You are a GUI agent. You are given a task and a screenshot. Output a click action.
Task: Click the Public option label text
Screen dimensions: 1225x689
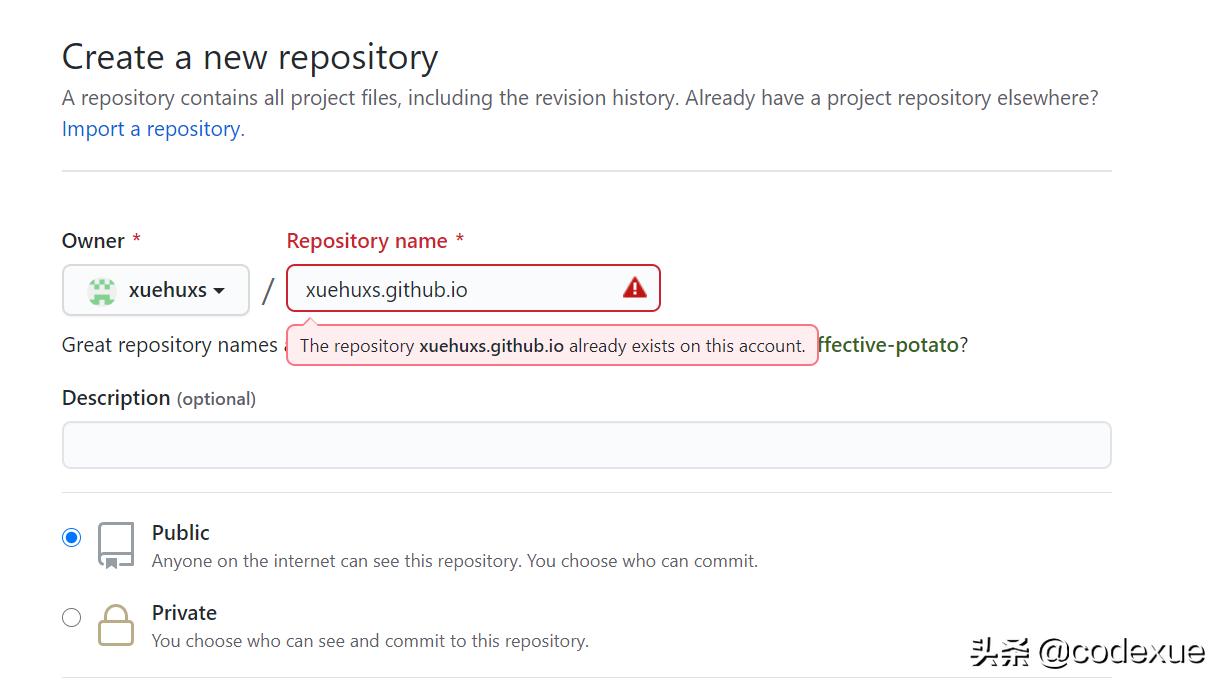point(181,533)
